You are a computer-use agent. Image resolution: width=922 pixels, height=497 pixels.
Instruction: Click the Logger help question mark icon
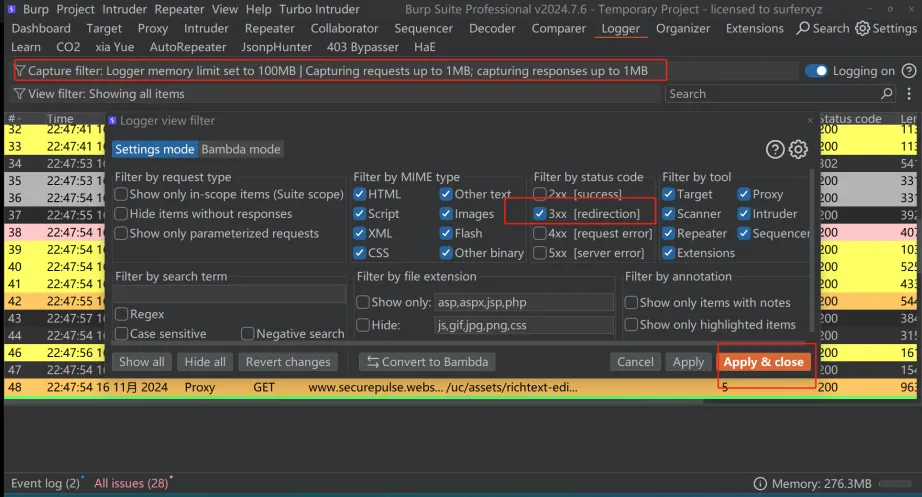pyautogui.click(x=909, y=71)
